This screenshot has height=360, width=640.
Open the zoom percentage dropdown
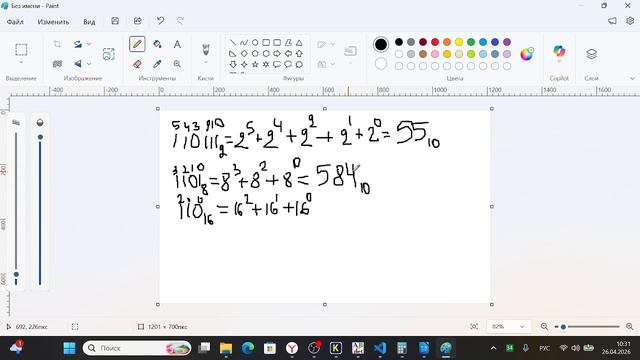[x=509, y=327]
